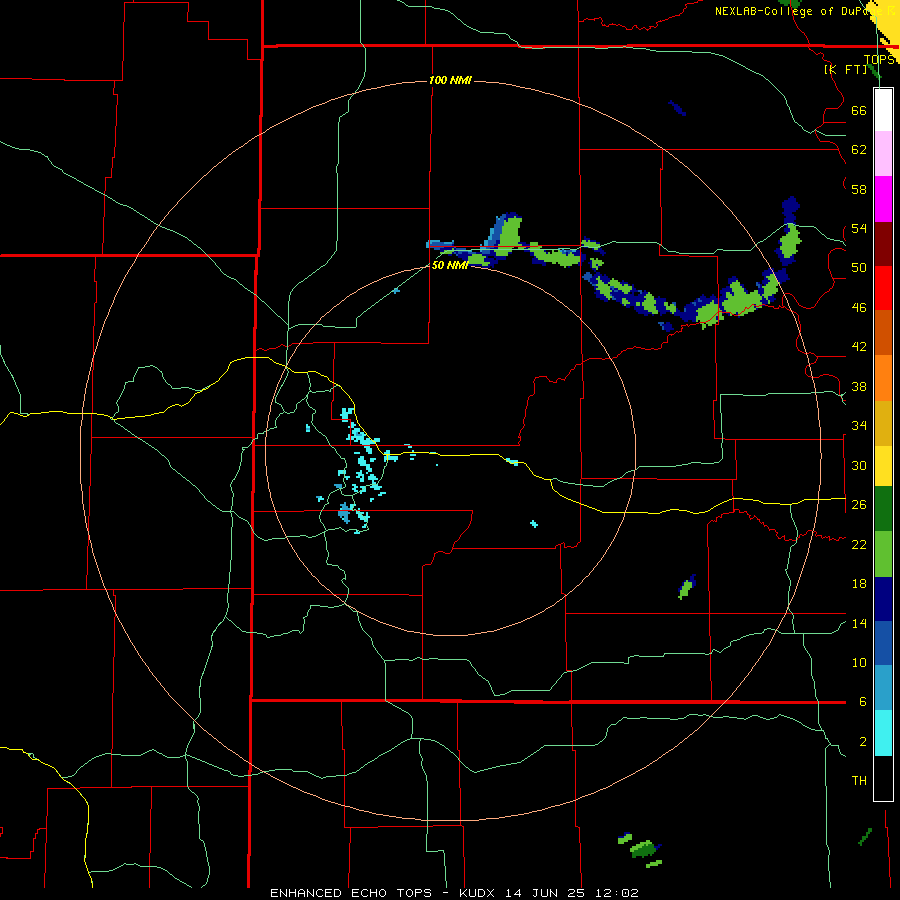Viewport: 900px width, 900px height.
Task: Select the medium blue legend swatch
Action: (883, 643)
